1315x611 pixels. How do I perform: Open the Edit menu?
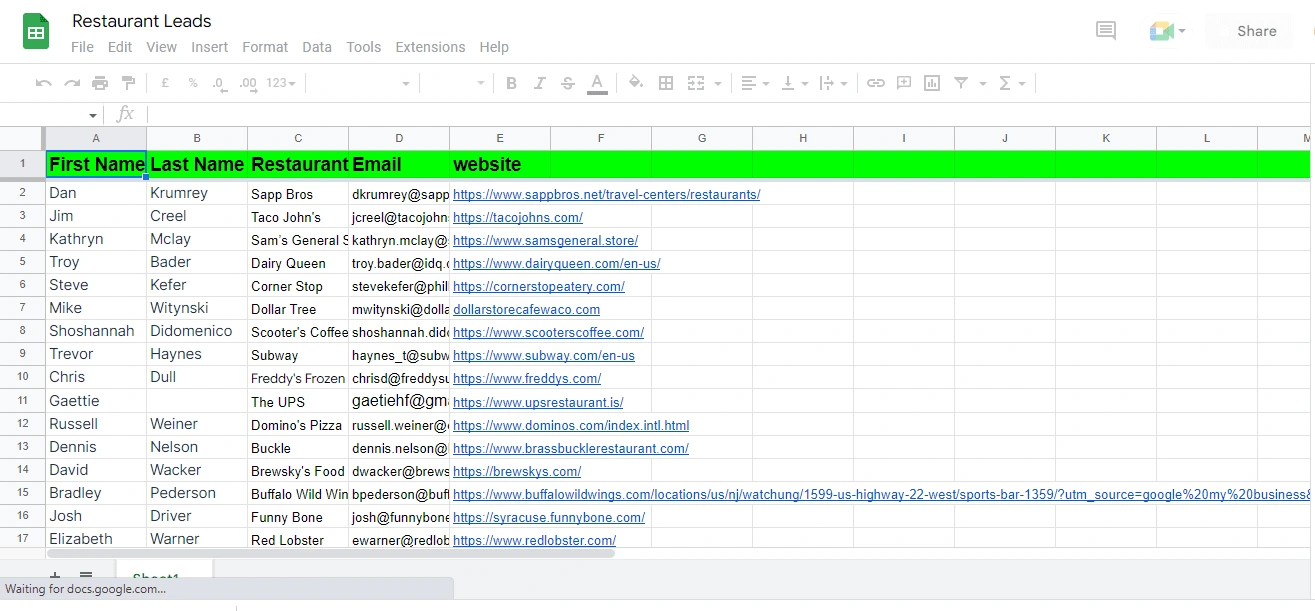(120, 47)
